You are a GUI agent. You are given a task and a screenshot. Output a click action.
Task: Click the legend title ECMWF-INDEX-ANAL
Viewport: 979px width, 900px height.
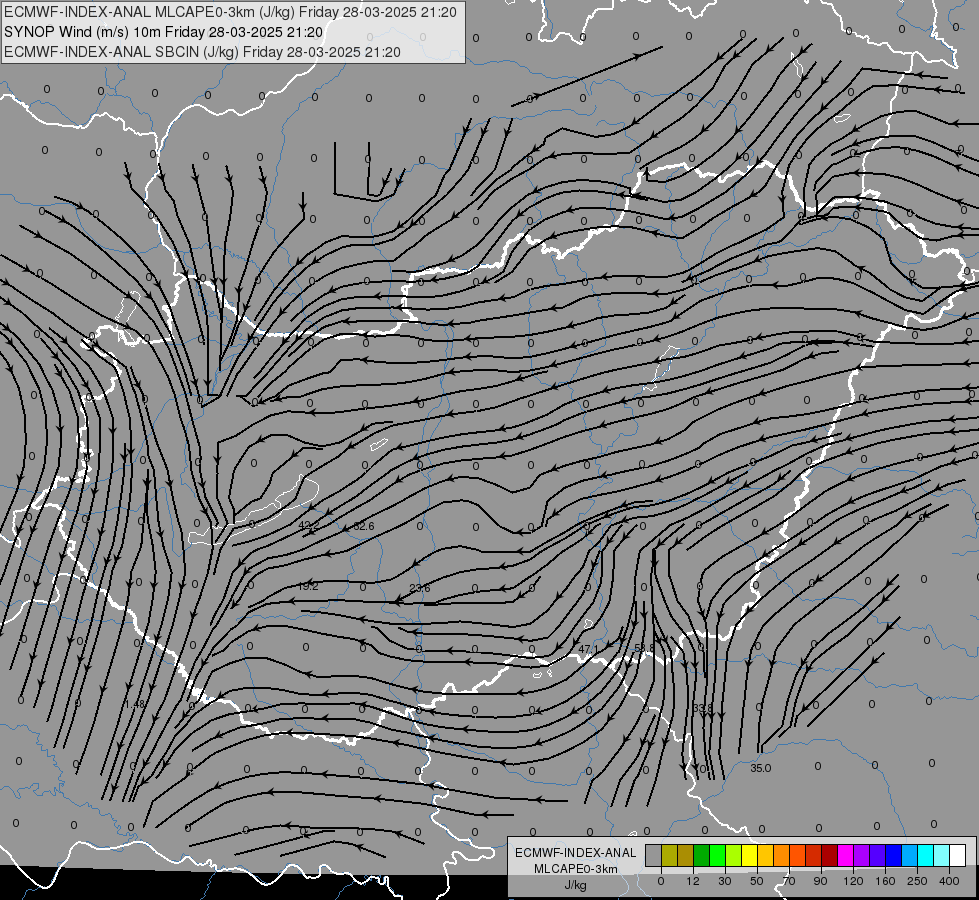pos(576,853)
